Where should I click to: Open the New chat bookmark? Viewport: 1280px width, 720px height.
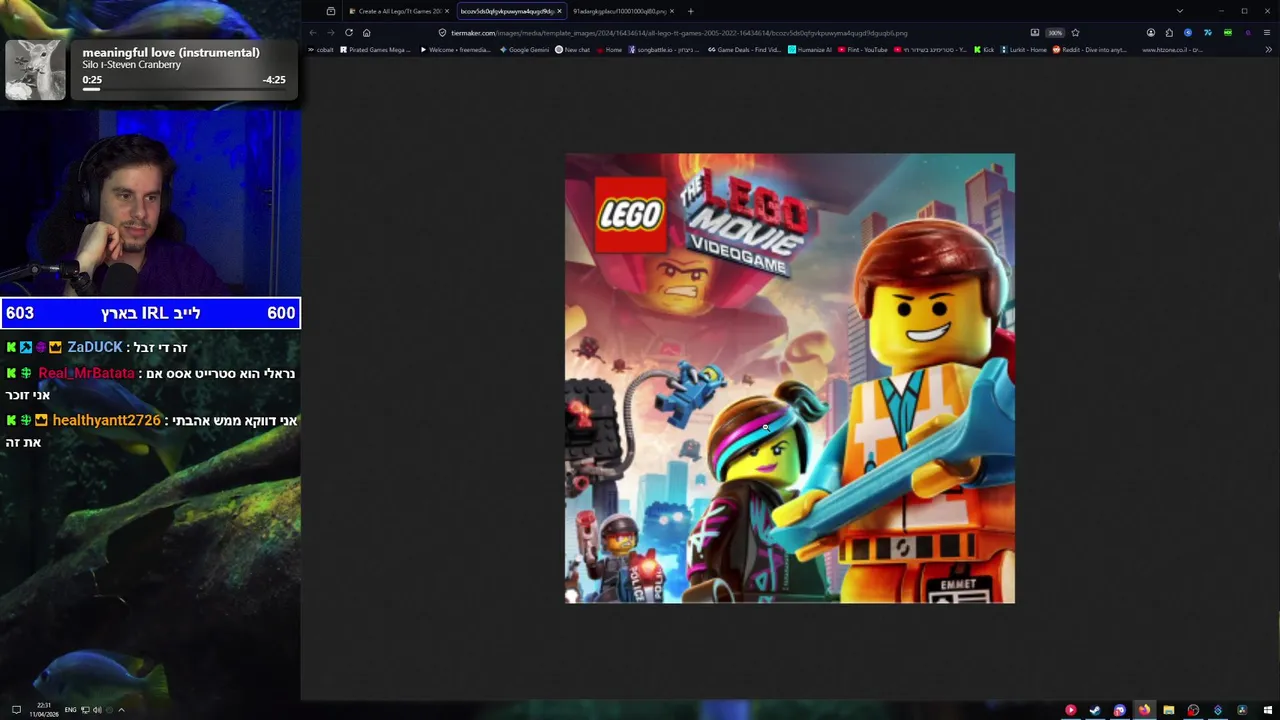[573, 49]
